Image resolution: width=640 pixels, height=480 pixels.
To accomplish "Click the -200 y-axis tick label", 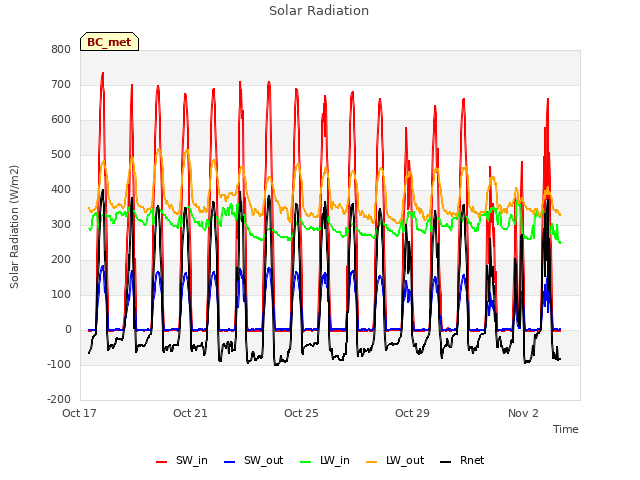I will tap(59, 400).
